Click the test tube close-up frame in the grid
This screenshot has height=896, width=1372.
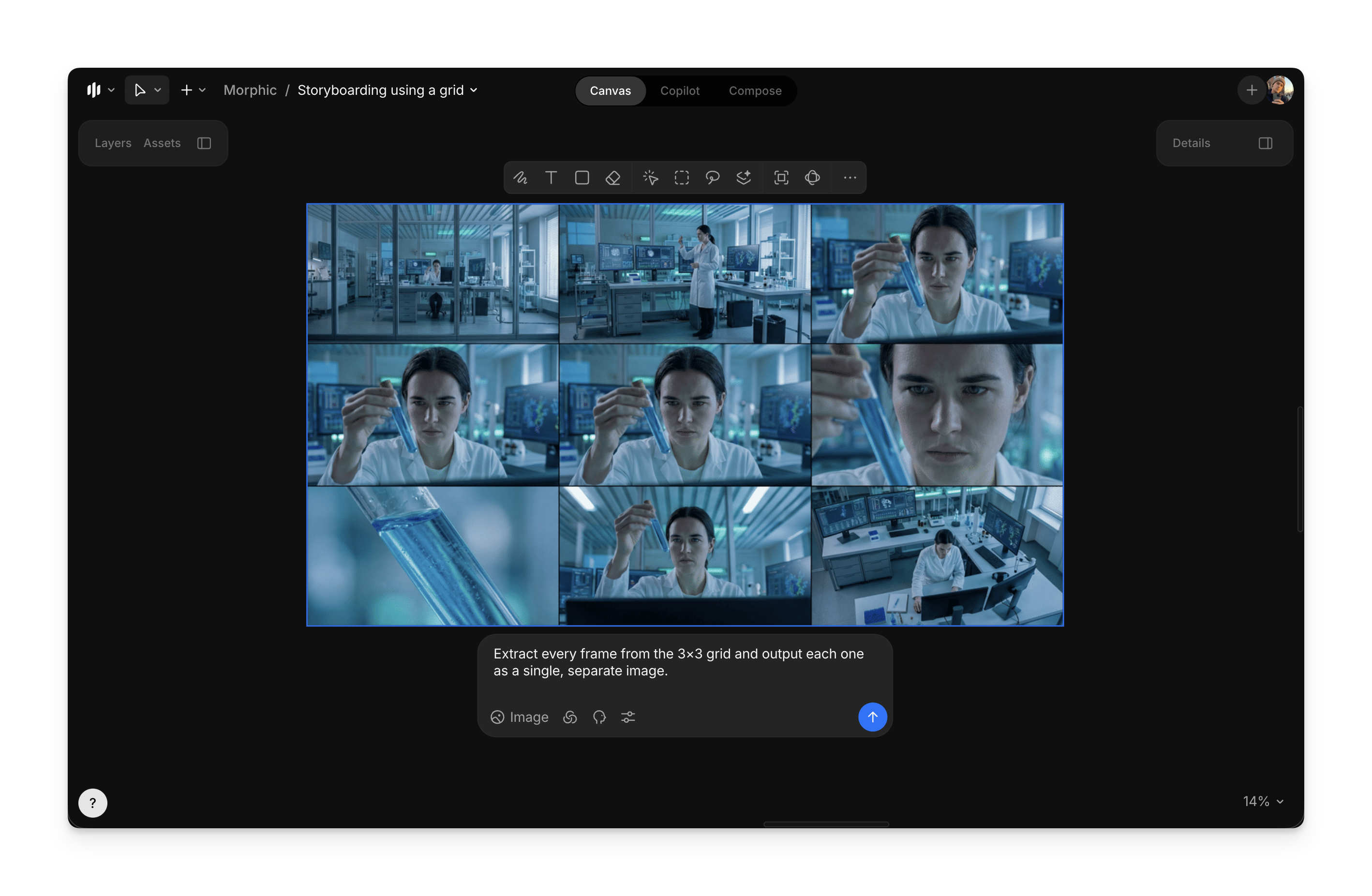pyautogui.click(x=432, y=556)
